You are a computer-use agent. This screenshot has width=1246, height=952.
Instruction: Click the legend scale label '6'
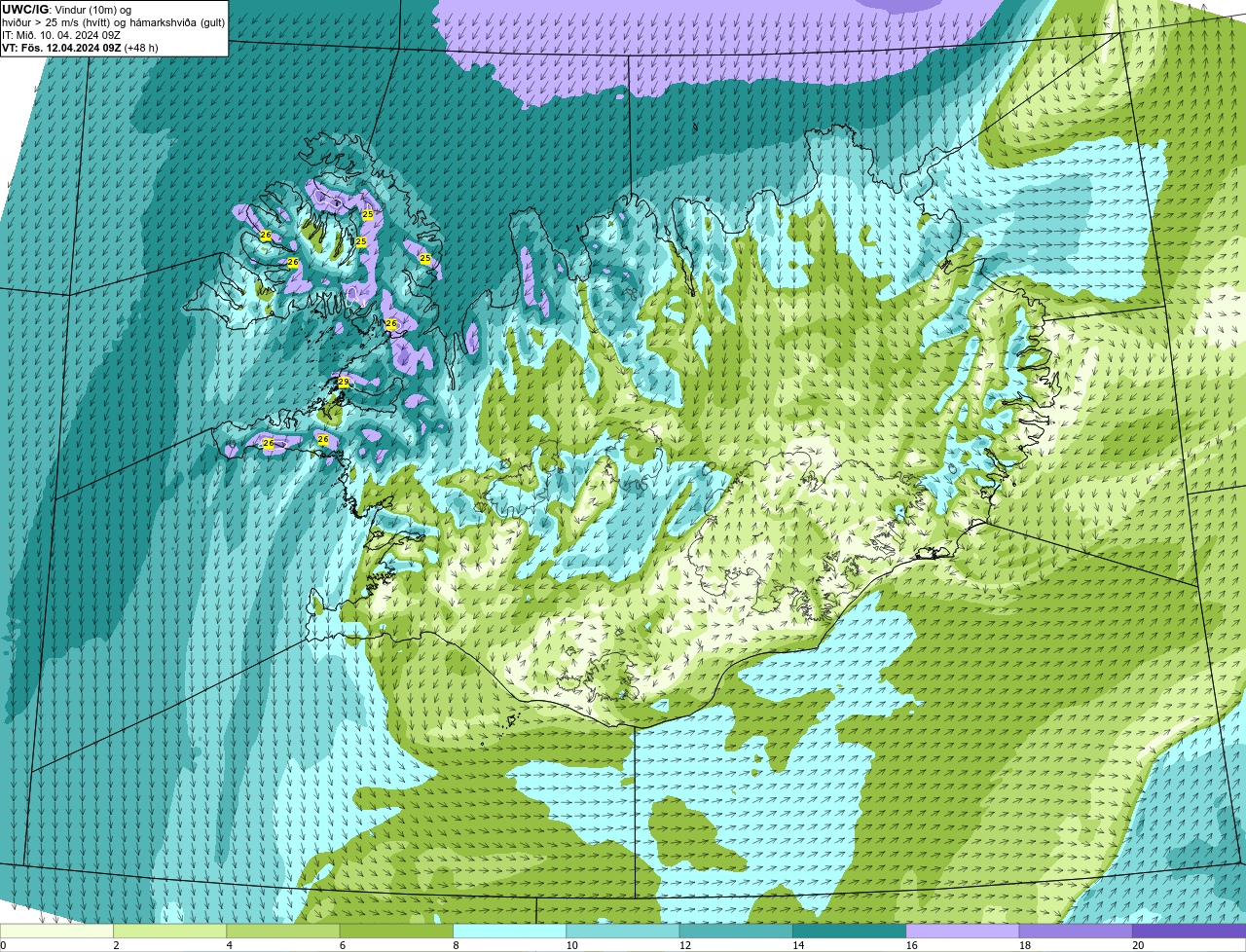click(x=343, y=945)
